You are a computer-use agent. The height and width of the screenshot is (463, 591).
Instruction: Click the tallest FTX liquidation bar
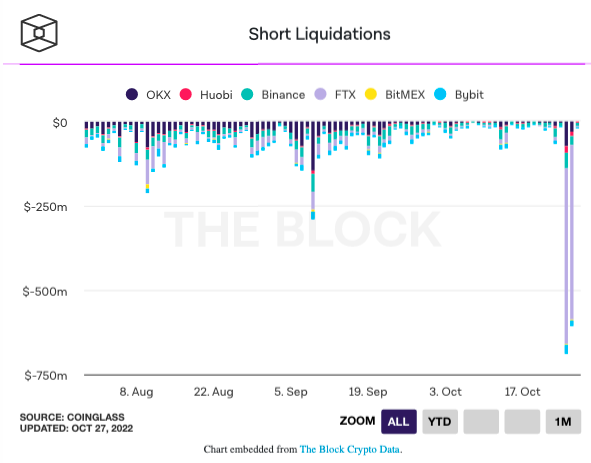(x=566, y=256)
